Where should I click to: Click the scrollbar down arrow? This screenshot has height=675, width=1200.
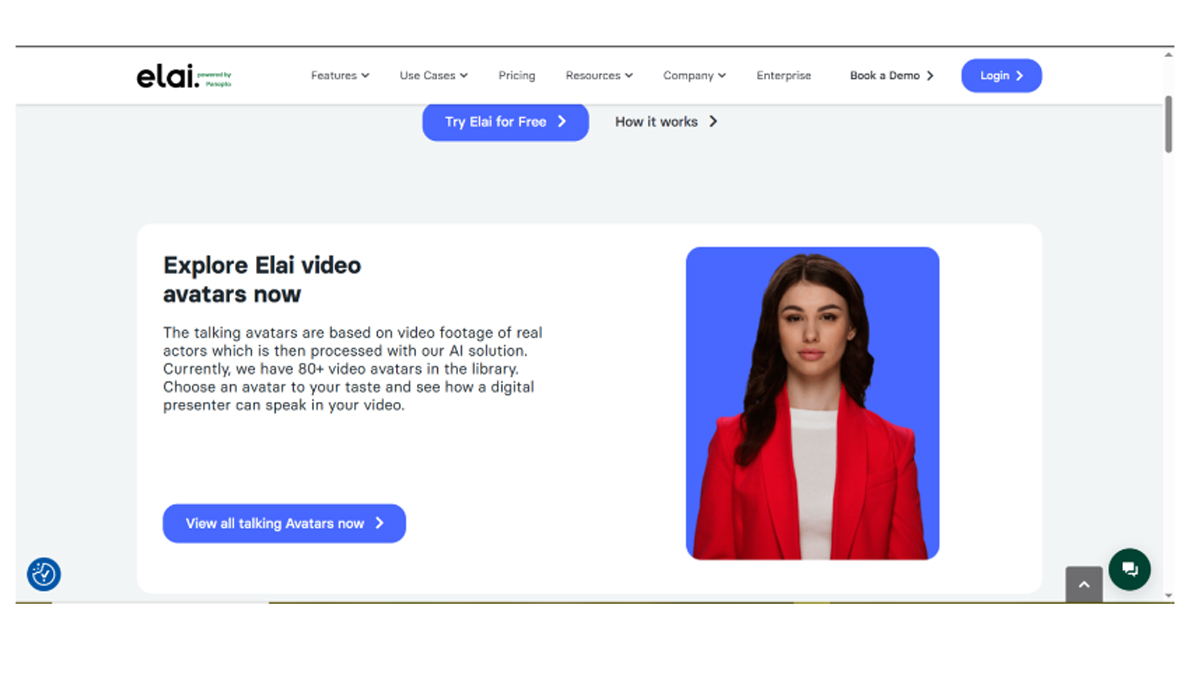pyautogui.click(x=1168, y=595)
